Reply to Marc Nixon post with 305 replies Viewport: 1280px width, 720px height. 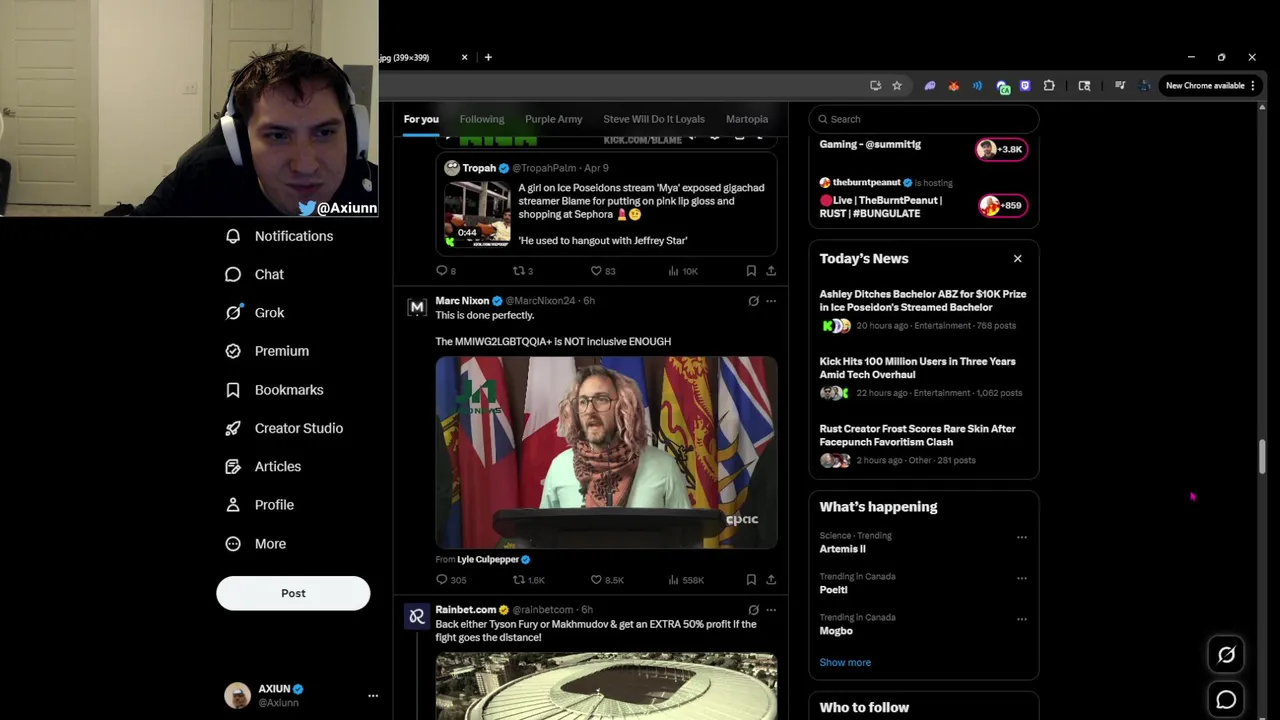click(451, 580)
